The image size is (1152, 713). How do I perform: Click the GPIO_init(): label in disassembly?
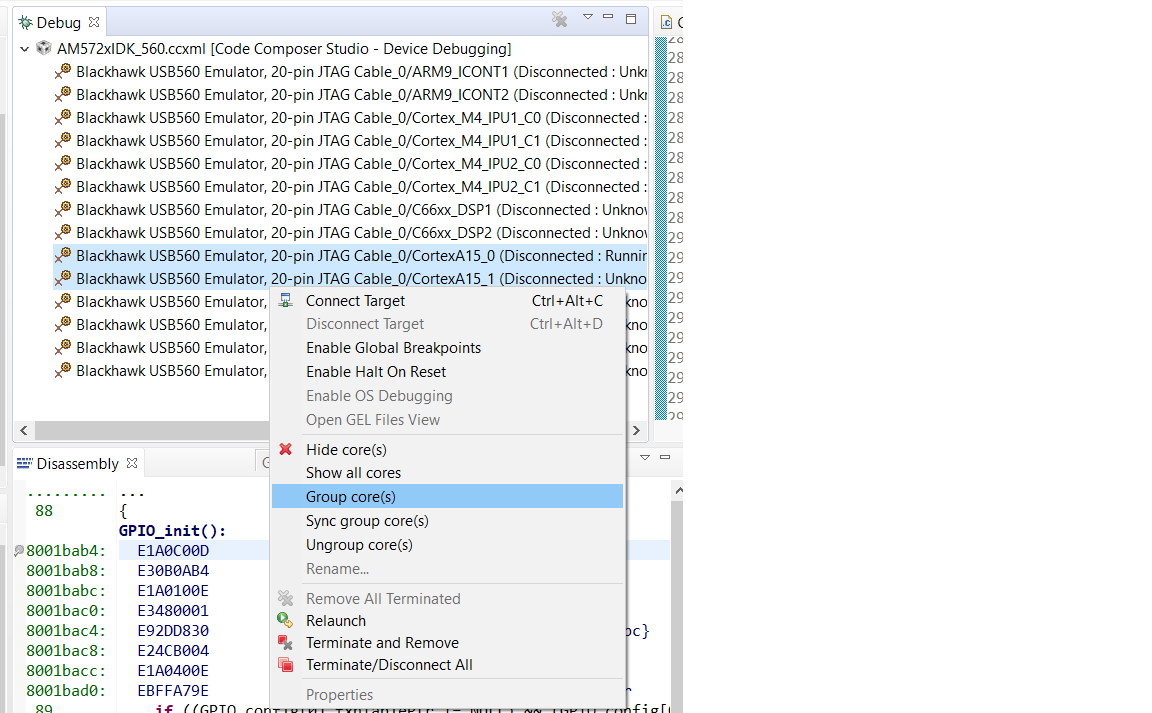pos(172,531)
